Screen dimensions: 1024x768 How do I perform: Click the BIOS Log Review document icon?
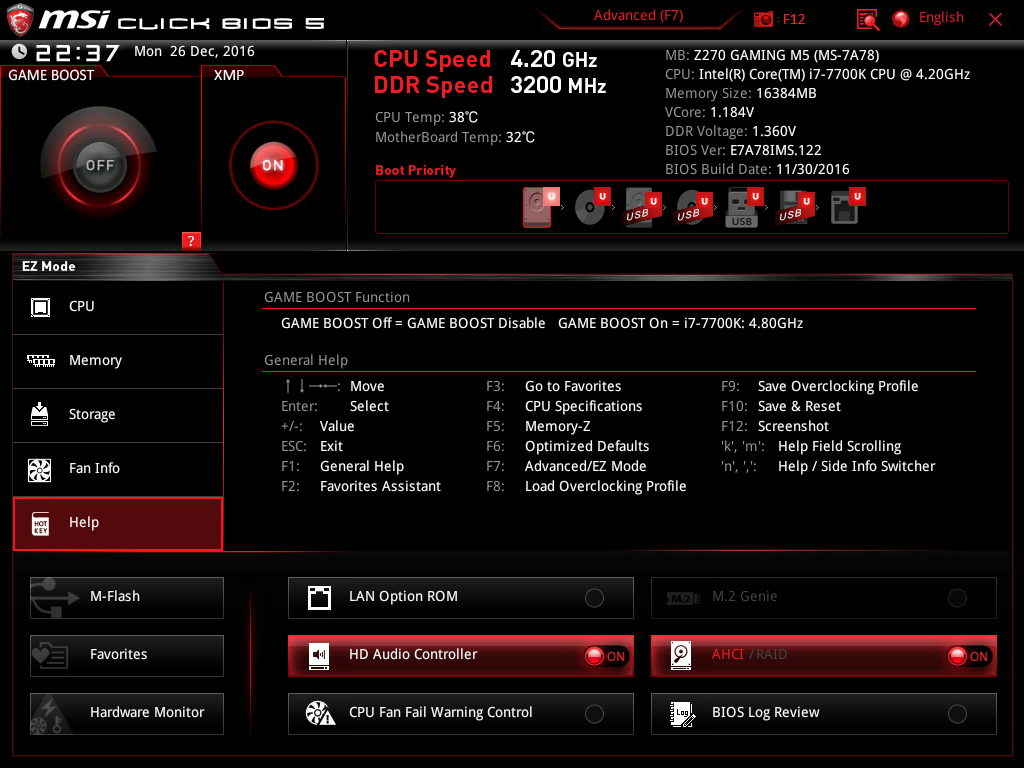click(x=682, y=714)
